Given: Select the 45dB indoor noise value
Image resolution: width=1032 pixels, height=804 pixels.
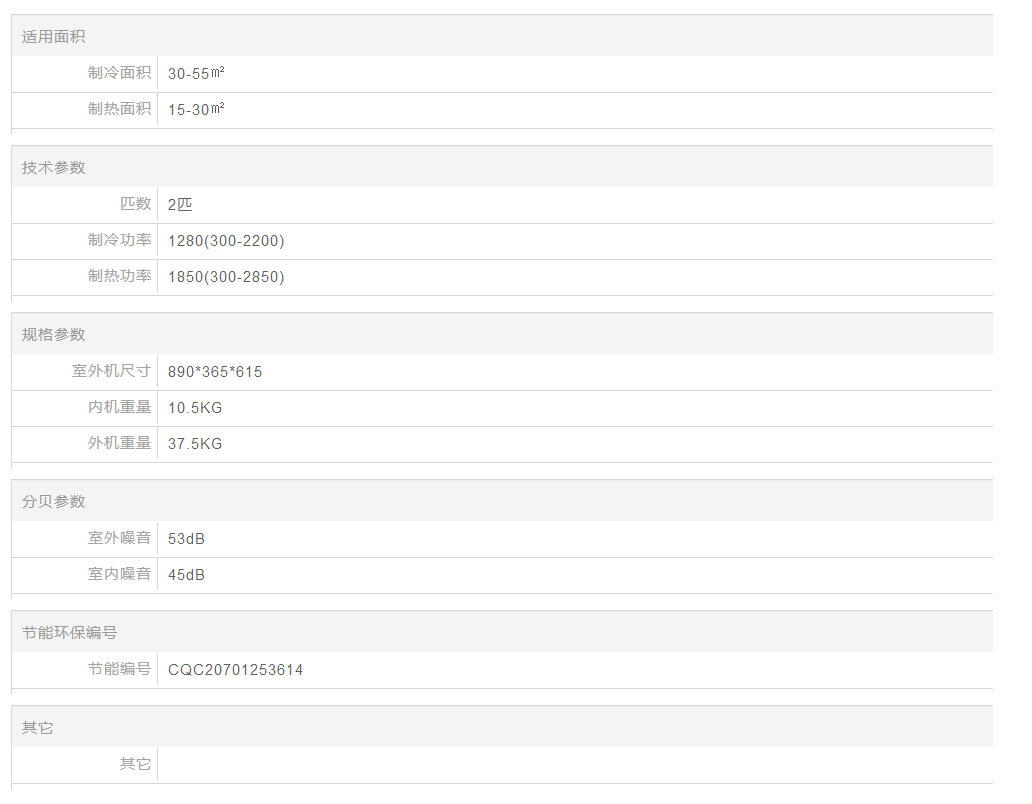Looking at the screenshot, I should (186, 575).
